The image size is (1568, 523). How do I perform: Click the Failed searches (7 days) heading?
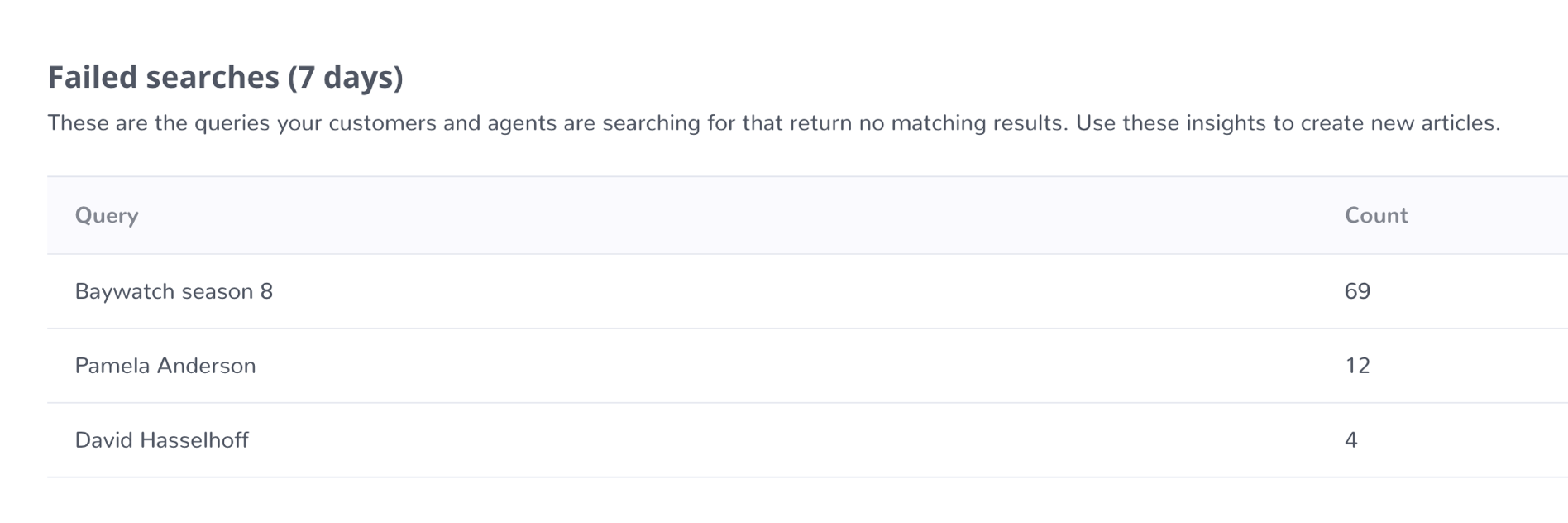tap(226, 77)
